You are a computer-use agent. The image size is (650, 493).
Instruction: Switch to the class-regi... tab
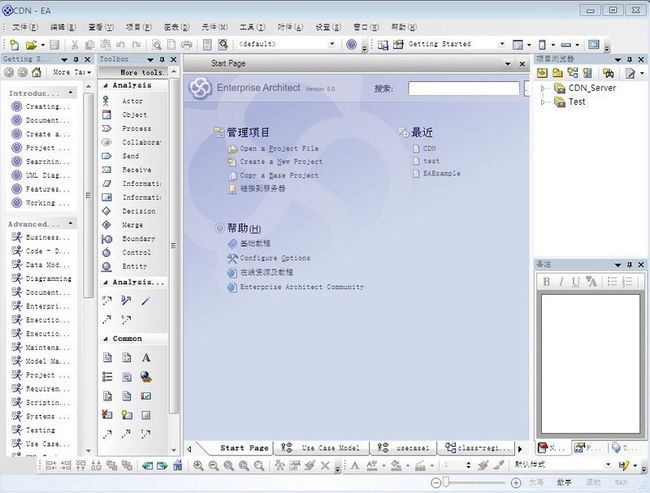(x=477, y=448)
